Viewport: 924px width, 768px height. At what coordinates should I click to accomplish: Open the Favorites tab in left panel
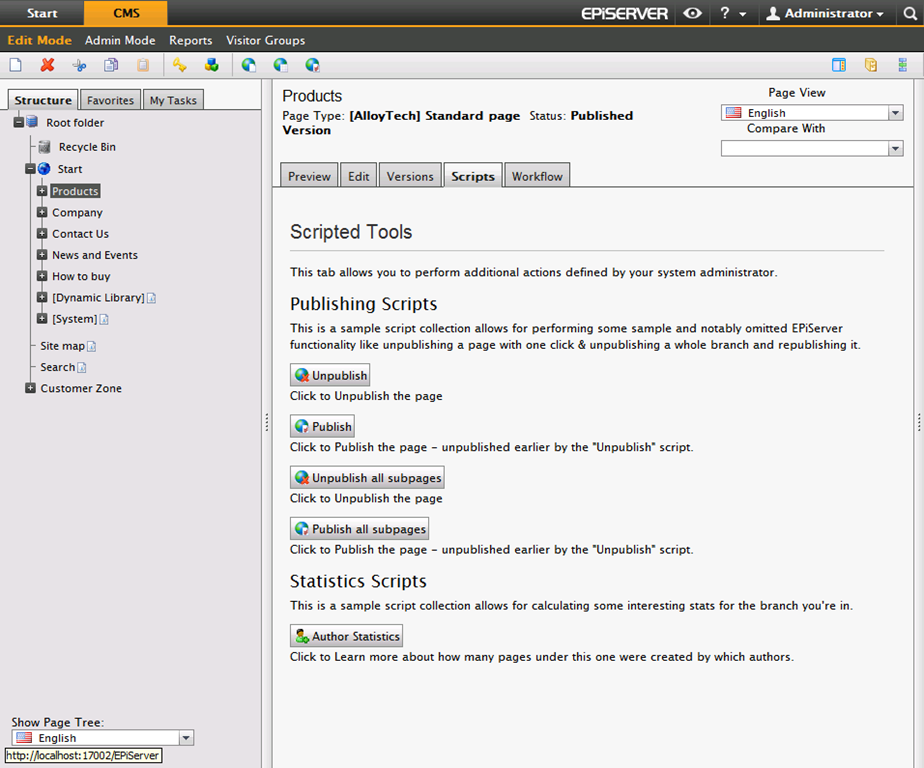110,100
